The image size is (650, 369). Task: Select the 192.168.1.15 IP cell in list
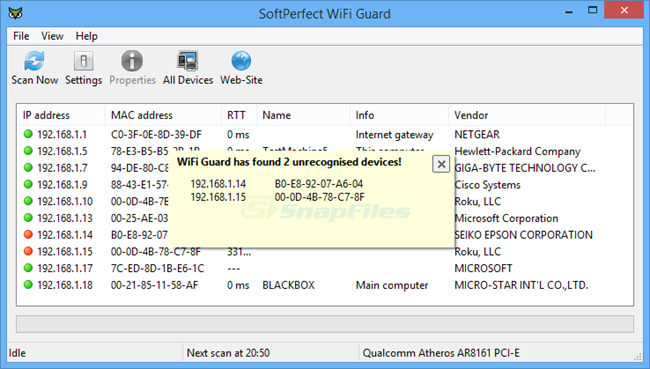click(x=65, y=252)
